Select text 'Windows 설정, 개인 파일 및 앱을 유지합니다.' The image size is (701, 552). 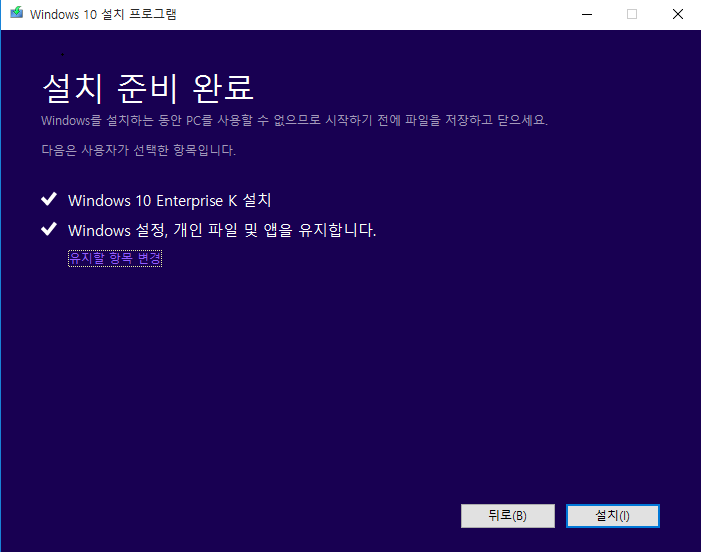[x=222, y=230]
